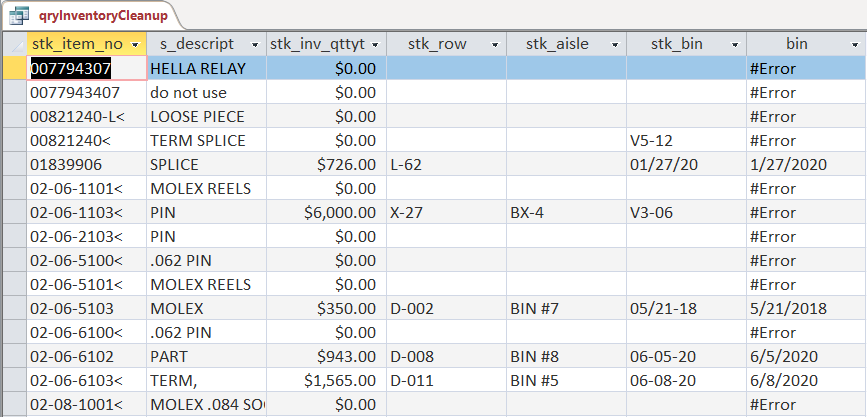Open the stk_row column dropdown arrow

[495, 45]
